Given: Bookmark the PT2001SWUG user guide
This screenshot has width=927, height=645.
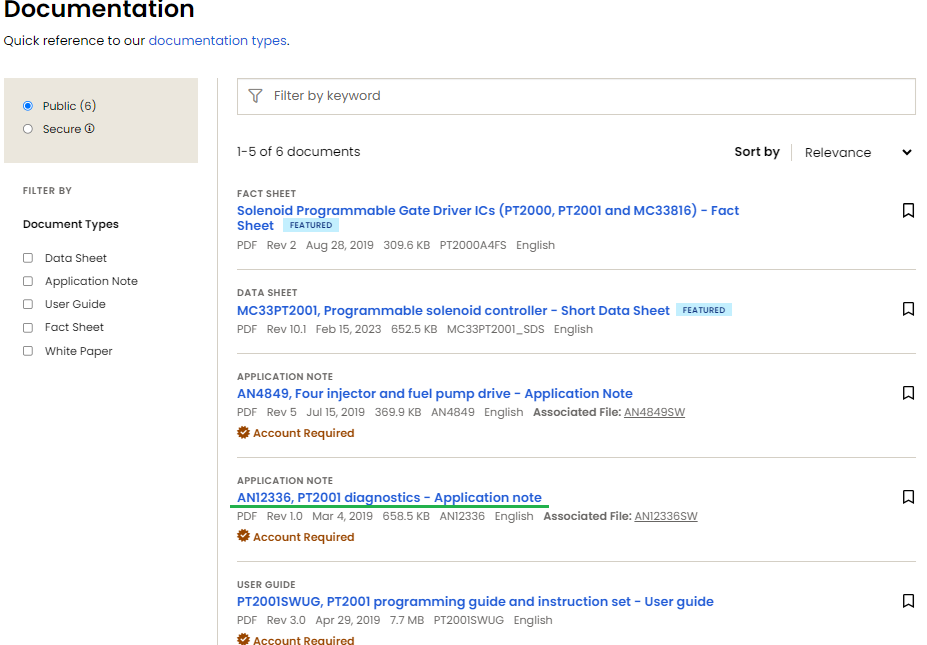Looking at the screenshot, I should [x=908, y=601].
